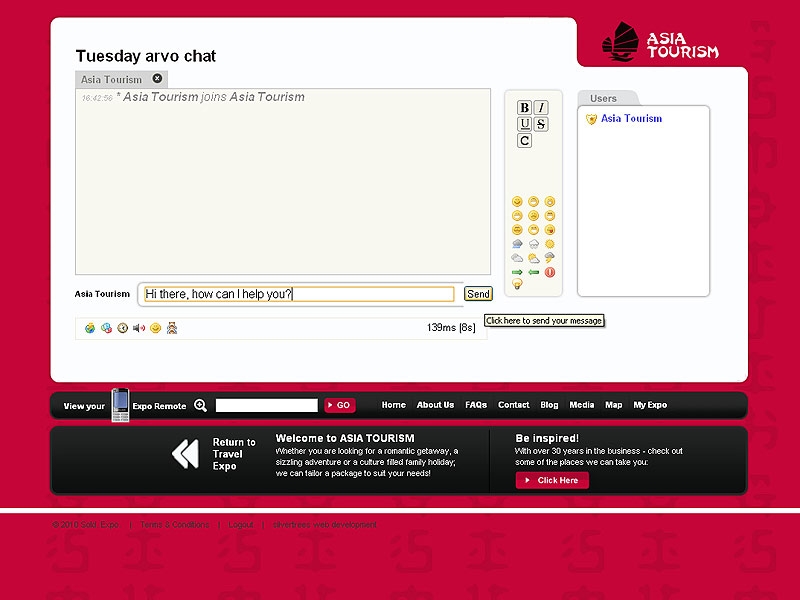
Task: Insert the rain cloud emoticon
Action: 517,244
